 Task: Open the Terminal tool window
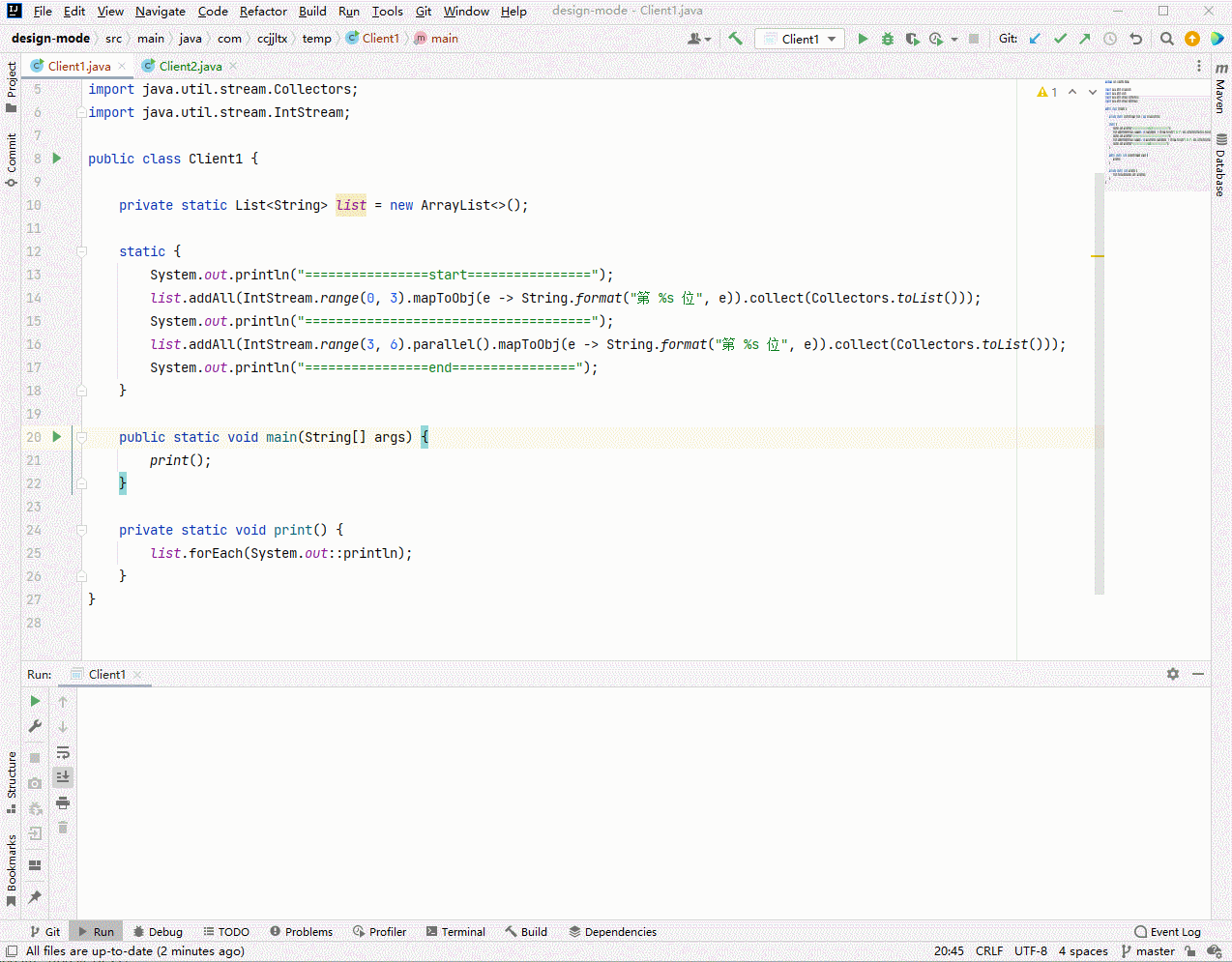tap(455, 932)
